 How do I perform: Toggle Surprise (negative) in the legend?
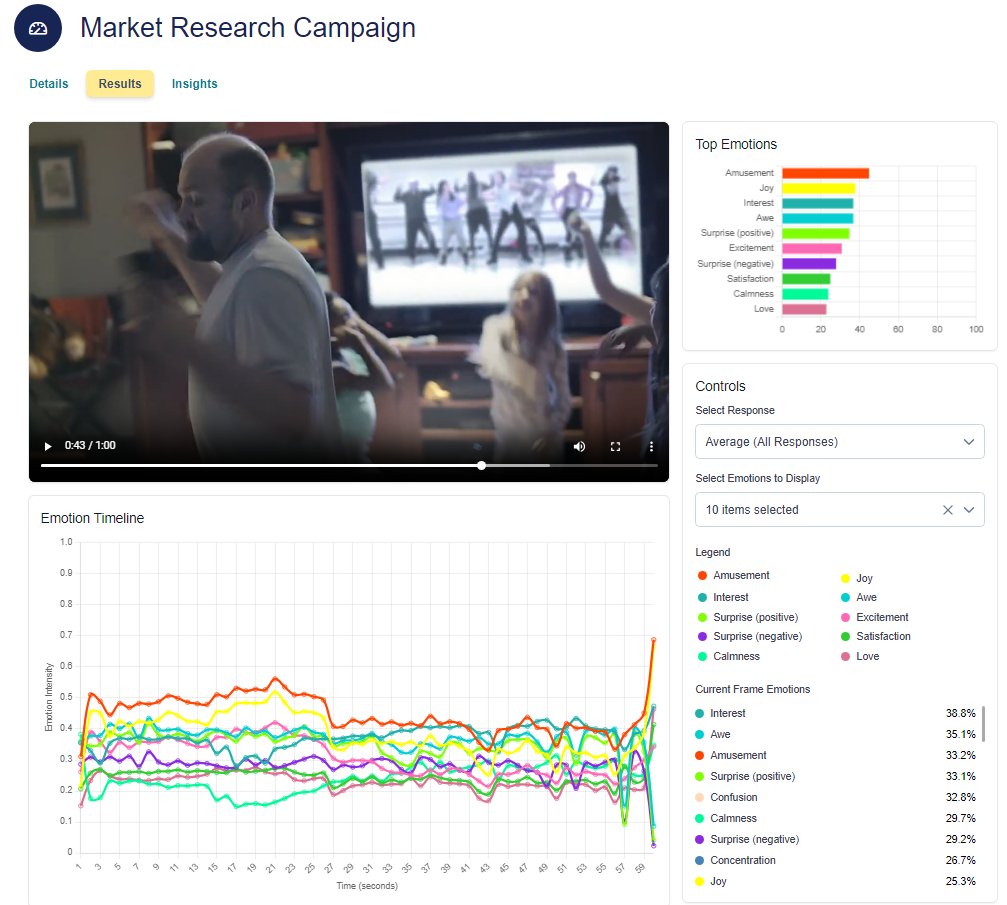(x=750, y=637)
